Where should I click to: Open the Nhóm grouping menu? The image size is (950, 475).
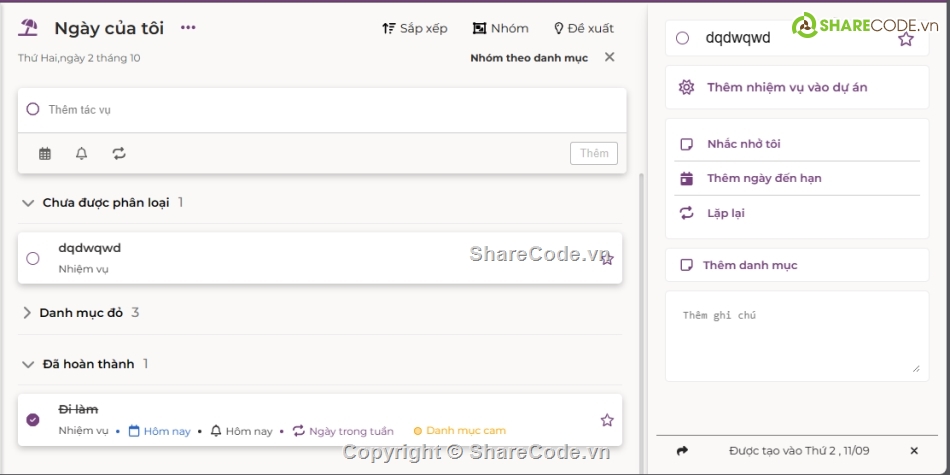tap(500, 28)
